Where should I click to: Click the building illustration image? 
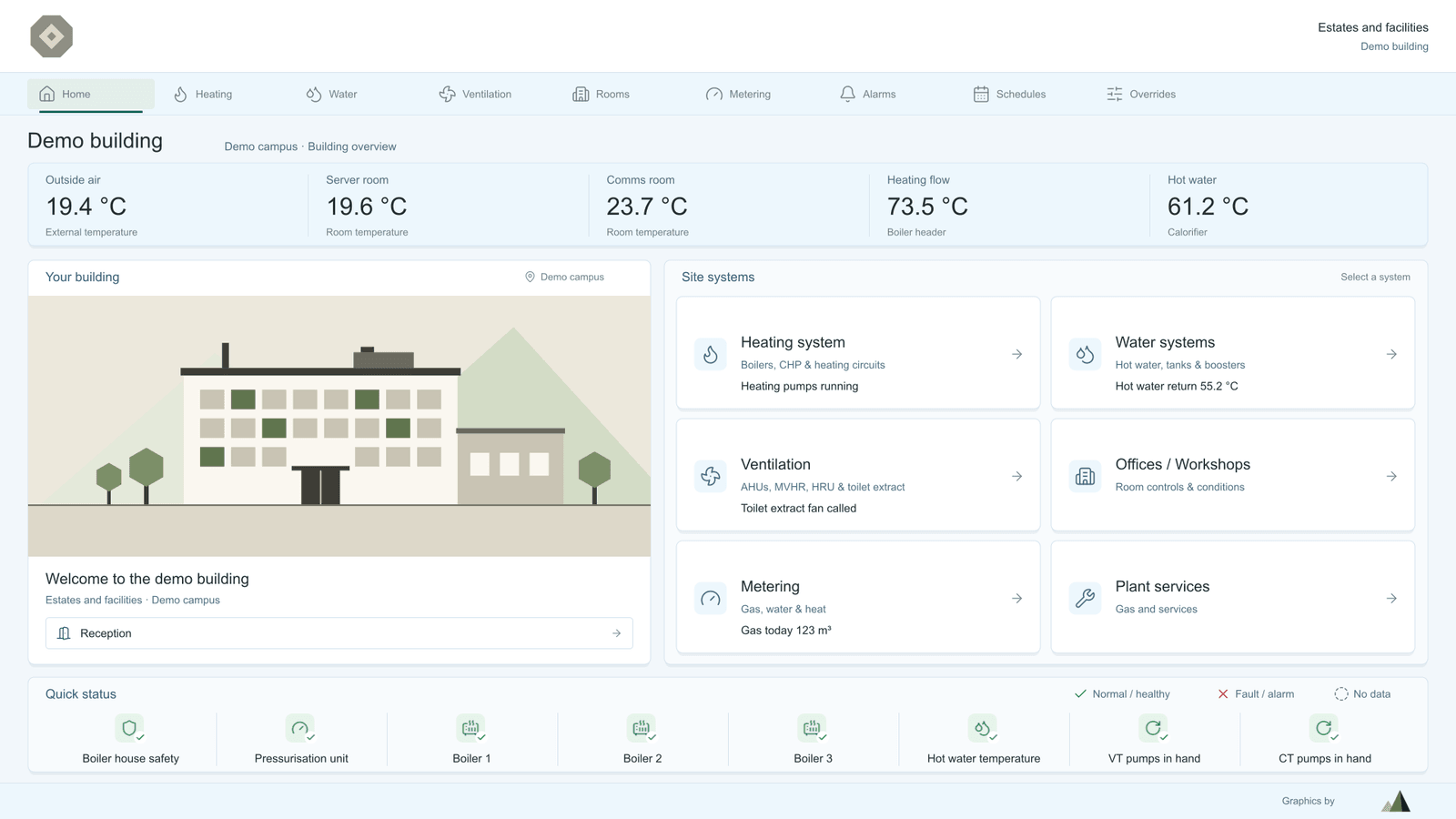[339, 426]
